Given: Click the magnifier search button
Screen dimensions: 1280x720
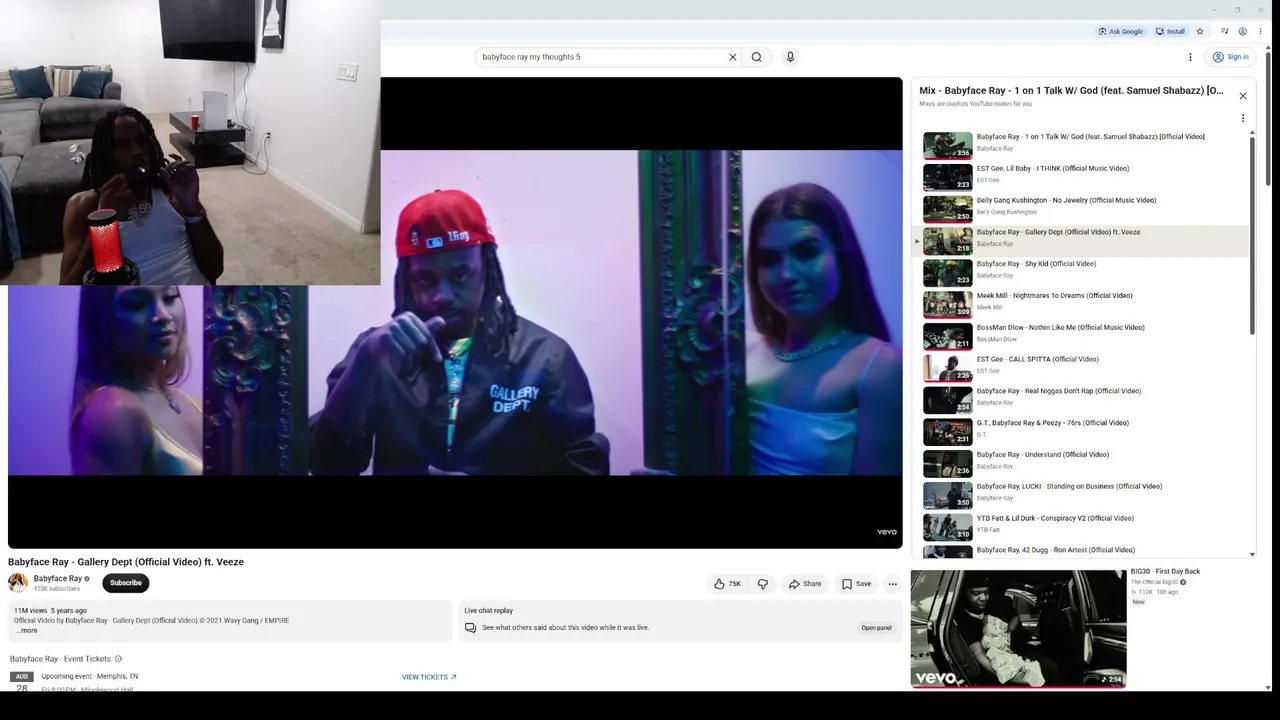Looking at the screenshot, I should pos(757,57).
